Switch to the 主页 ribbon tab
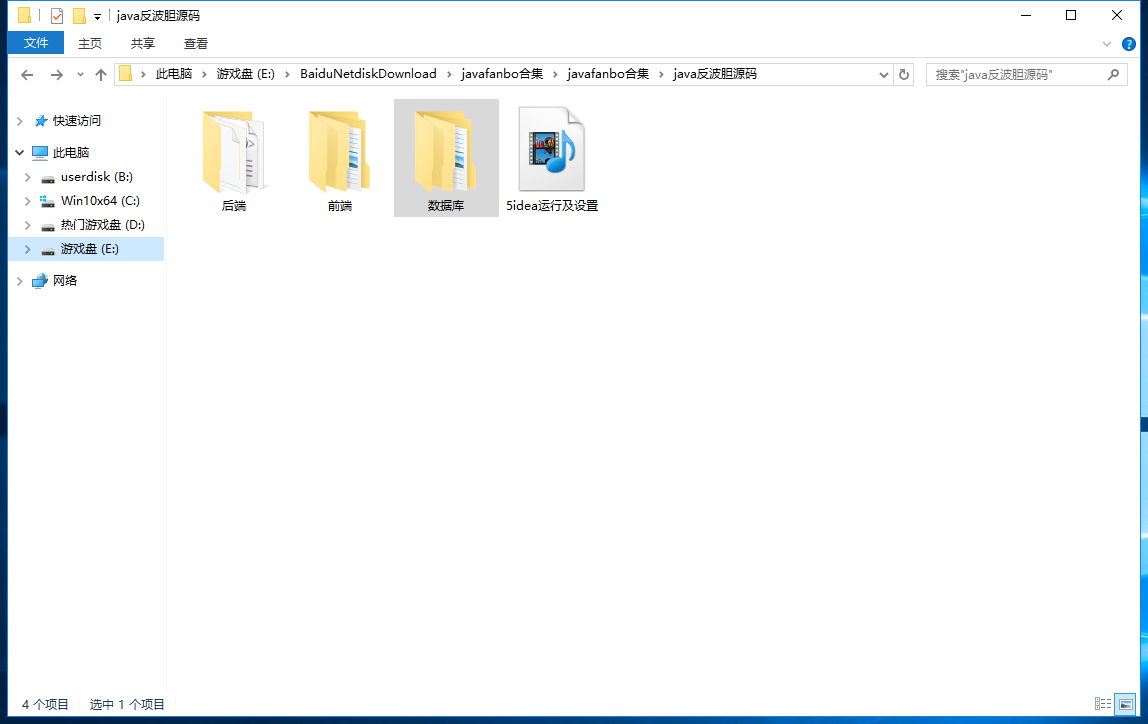This screenshot has width=1148, height=724. coord(90,44)
